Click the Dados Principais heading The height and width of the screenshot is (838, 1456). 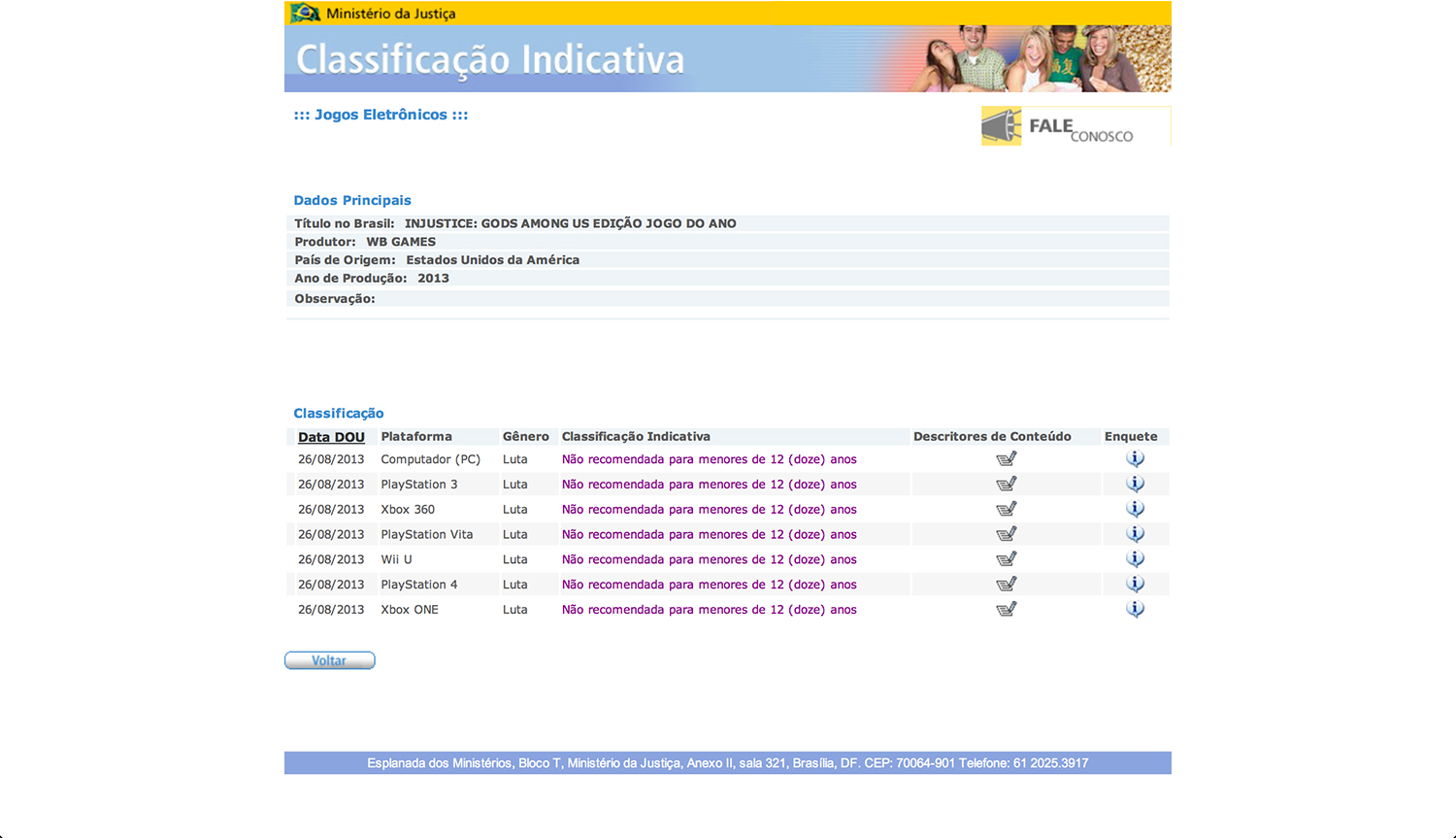[x=352, y=200]
